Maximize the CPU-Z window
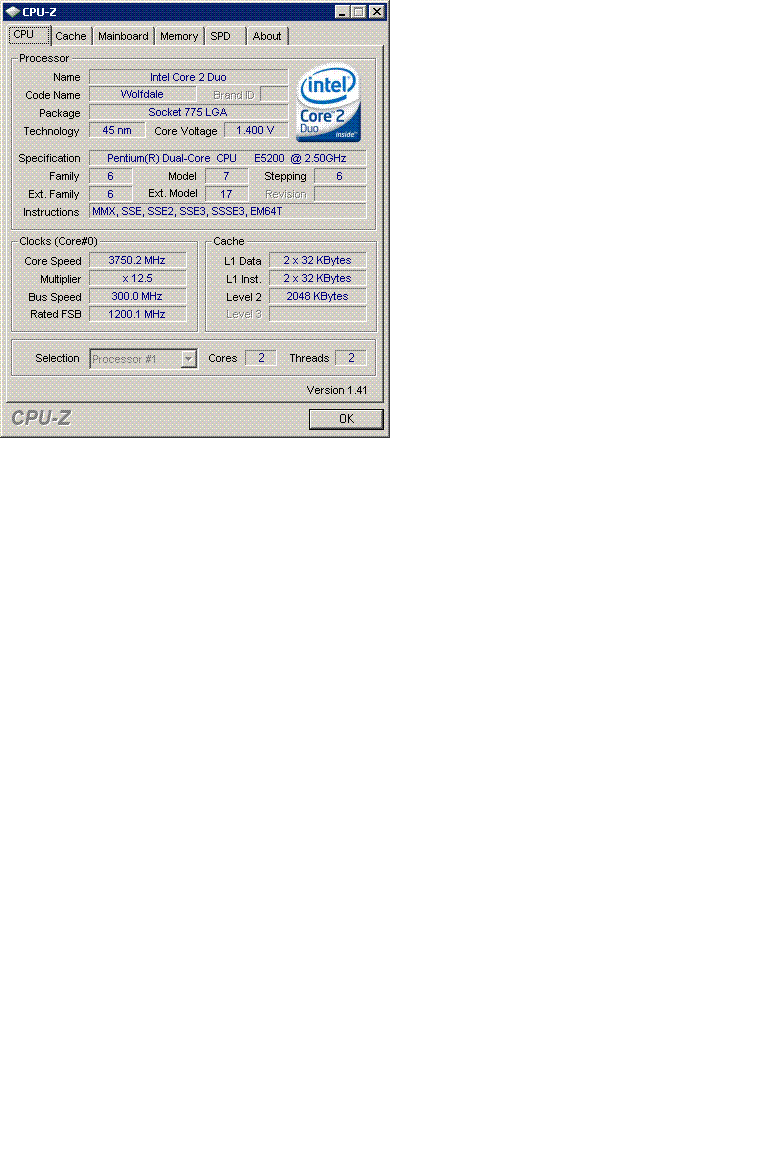Screen dimensions: 768x1157 click(x=358, y=12)
